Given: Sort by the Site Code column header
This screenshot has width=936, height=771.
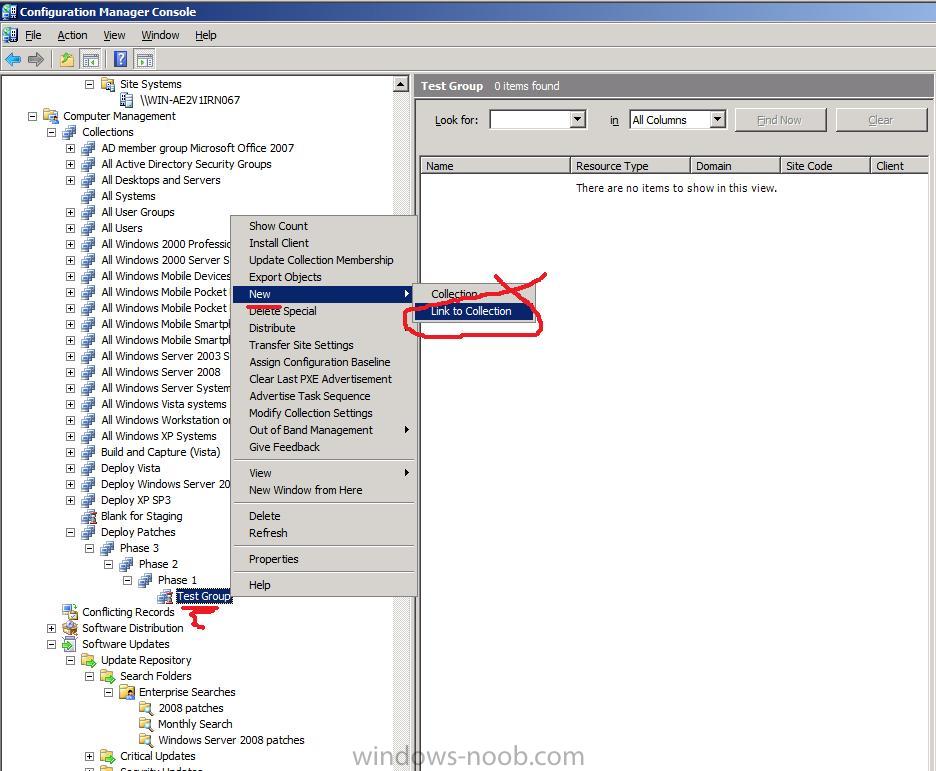Looking at the screenshot, I should click(825, 166).
